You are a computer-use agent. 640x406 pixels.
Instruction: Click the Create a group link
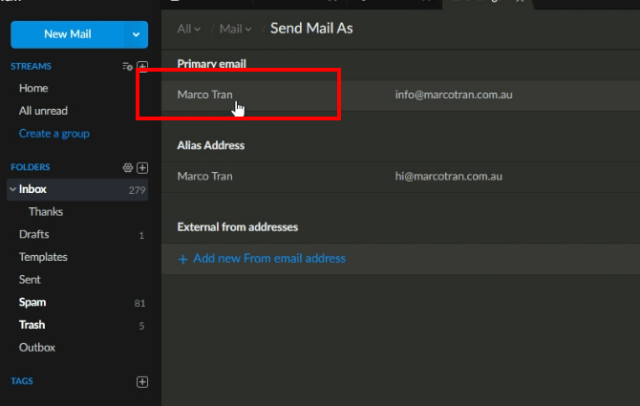click(x=54, y=134)
